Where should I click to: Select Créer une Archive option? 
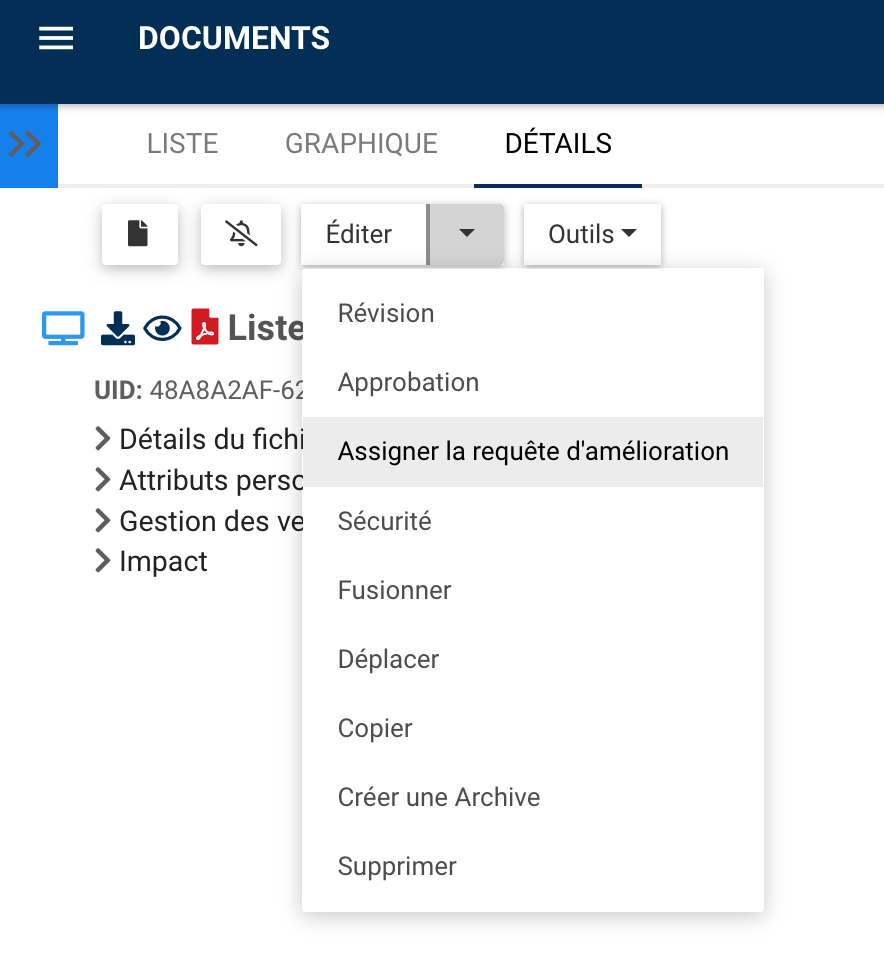tap(439, 798)
